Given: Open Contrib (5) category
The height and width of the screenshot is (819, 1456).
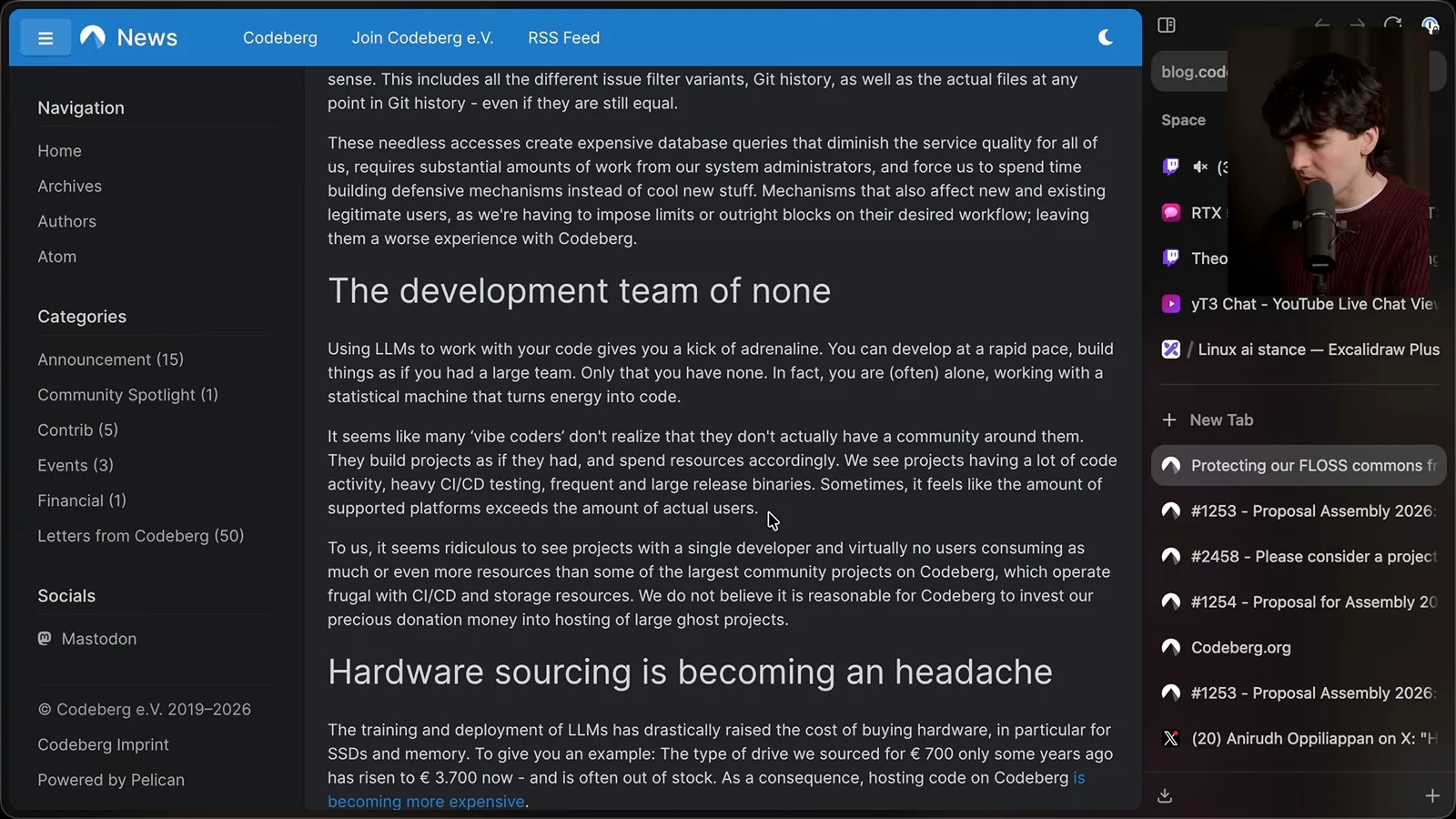Looking at the screenshot, I should tap(77, 430).
